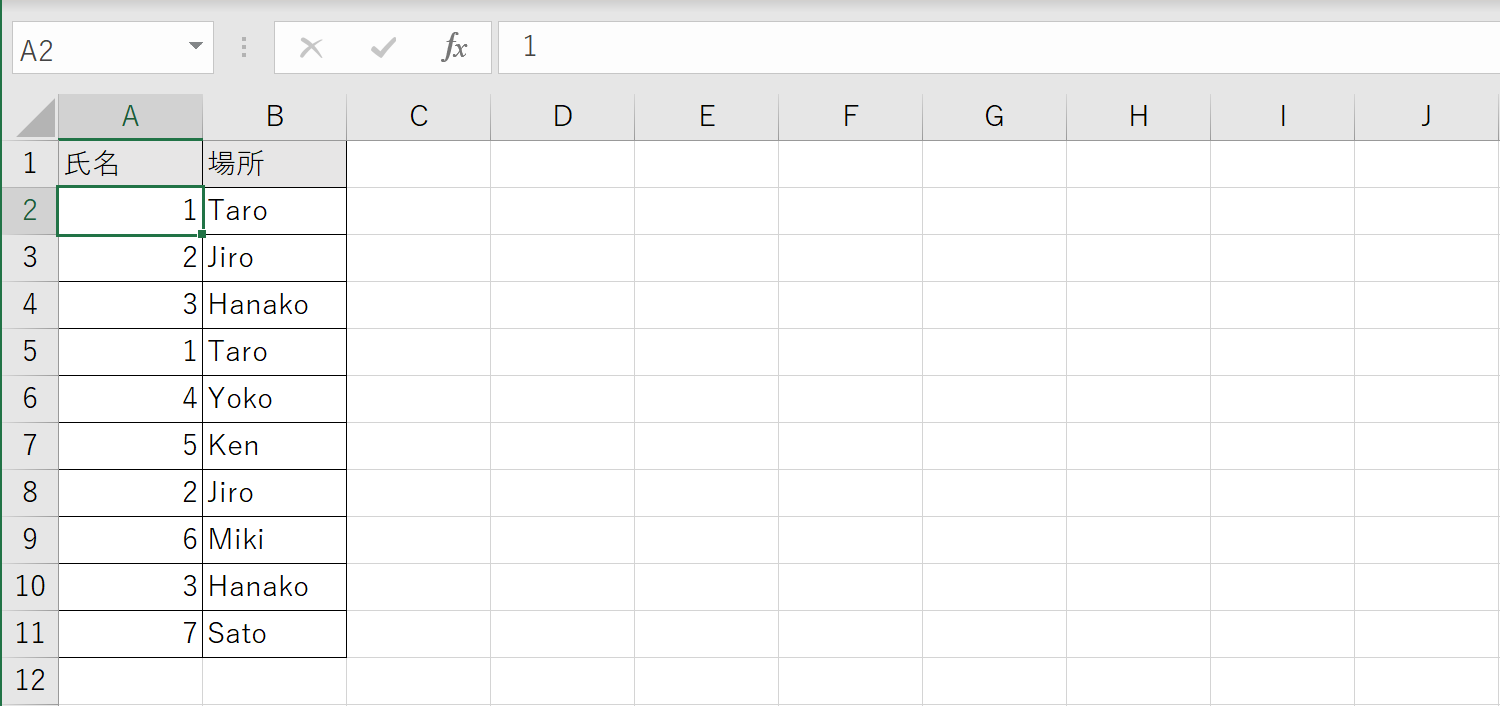Click the header cell containing 氏名
The height and width of the screenshot is (706, 1500).
point(130,164)
